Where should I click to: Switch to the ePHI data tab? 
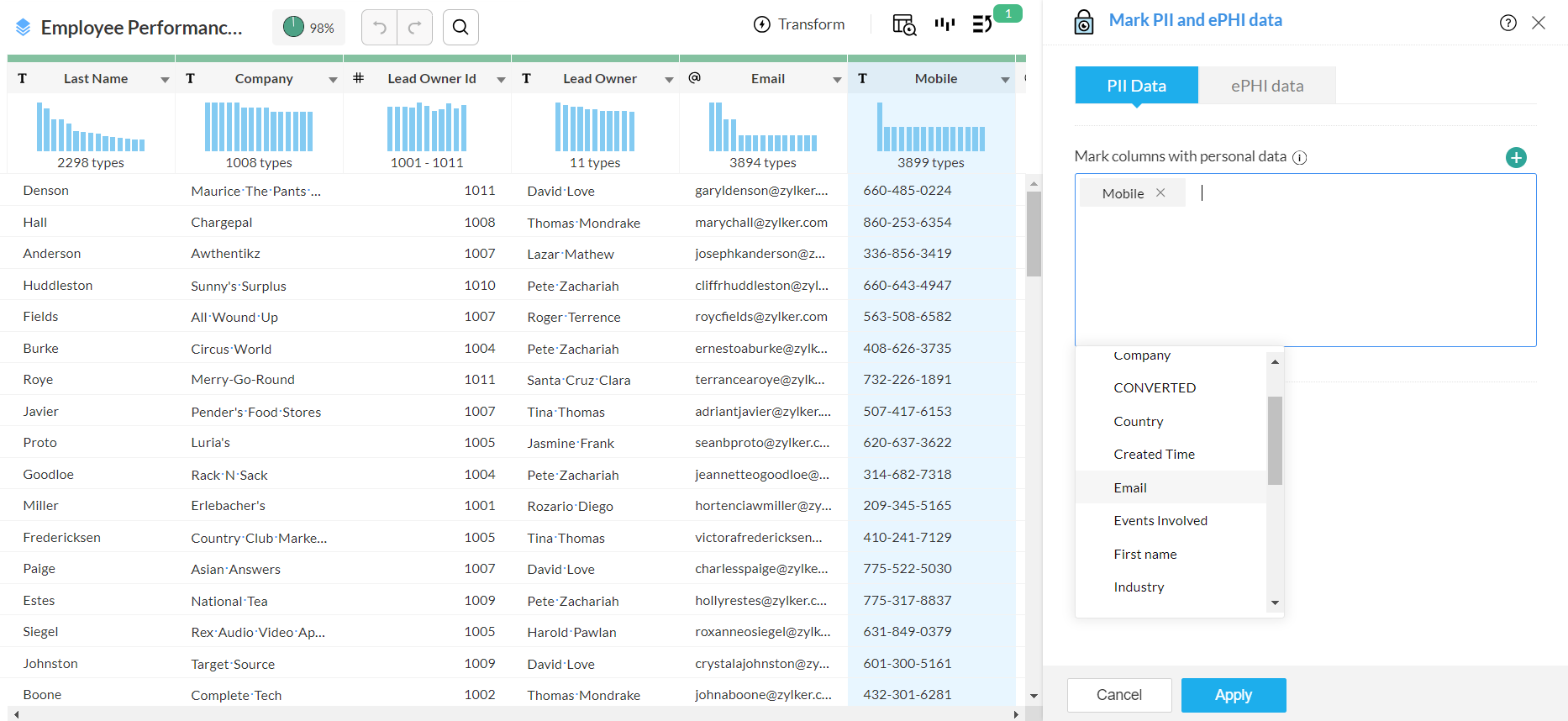click(1266, 86)
